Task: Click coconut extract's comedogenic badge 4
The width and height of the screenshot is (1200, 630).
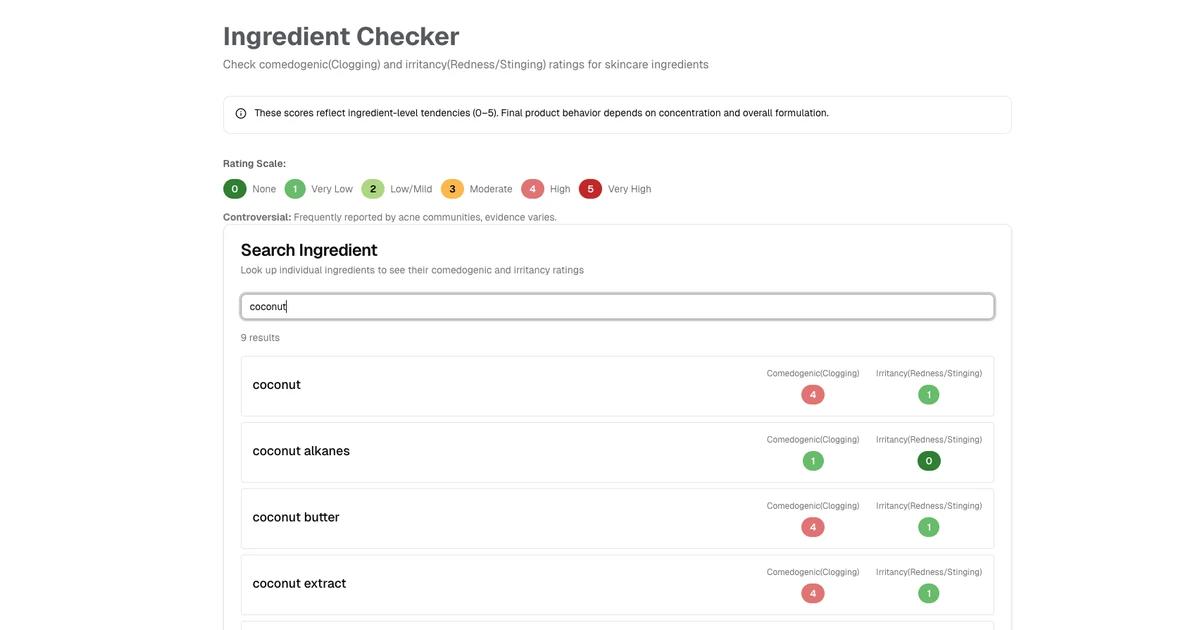Action: click(813, 593)
